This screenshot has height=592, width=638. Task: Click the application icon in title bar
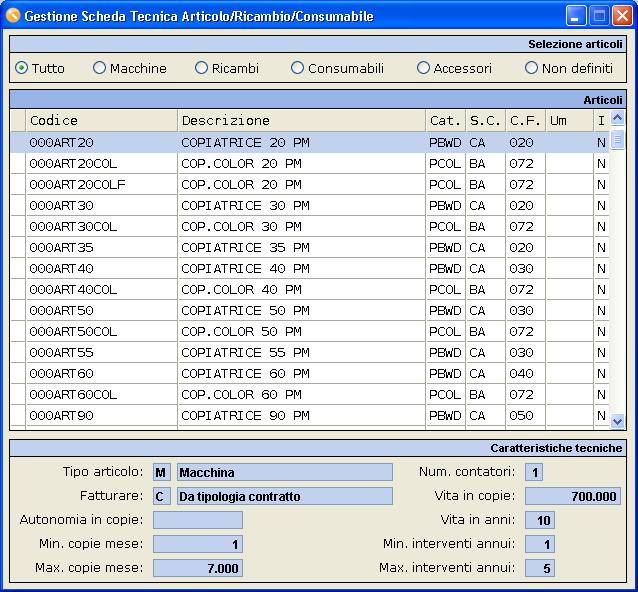coord(13,15)
